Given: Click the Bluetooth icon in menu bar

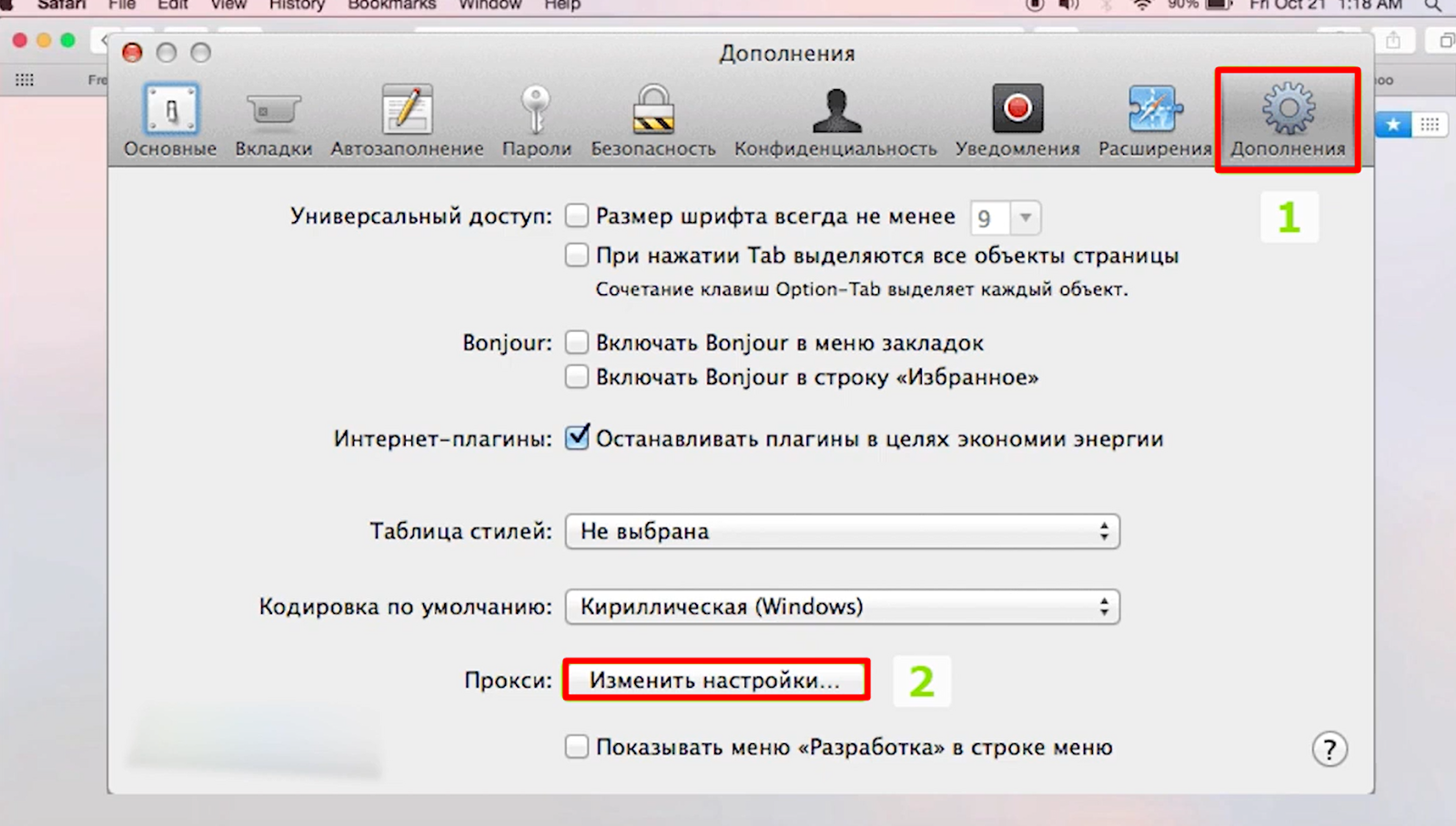Looking at the screenshot, I should (x=1107, y=5).
